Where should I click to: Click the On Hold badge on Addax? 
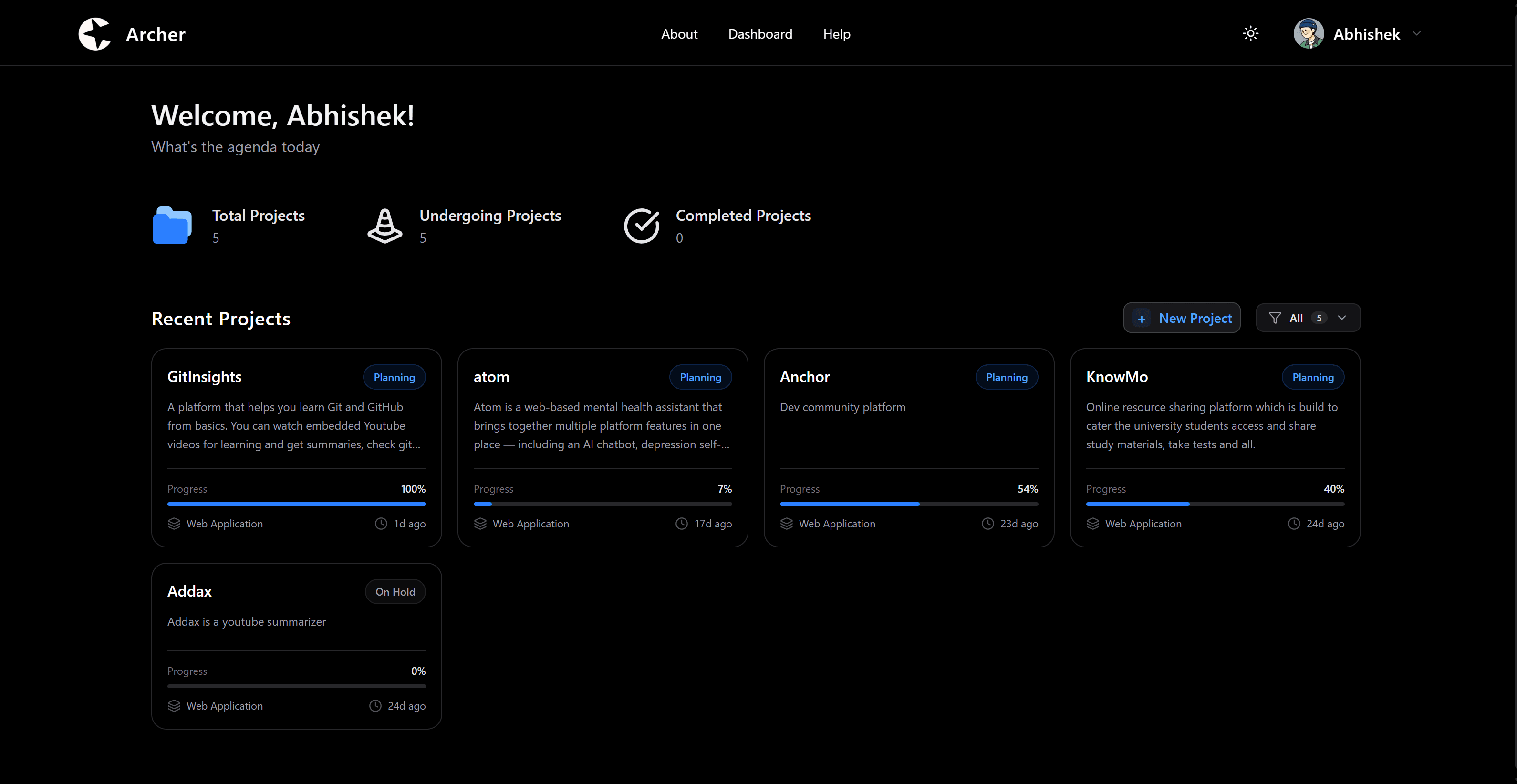[x=395, y=591]
